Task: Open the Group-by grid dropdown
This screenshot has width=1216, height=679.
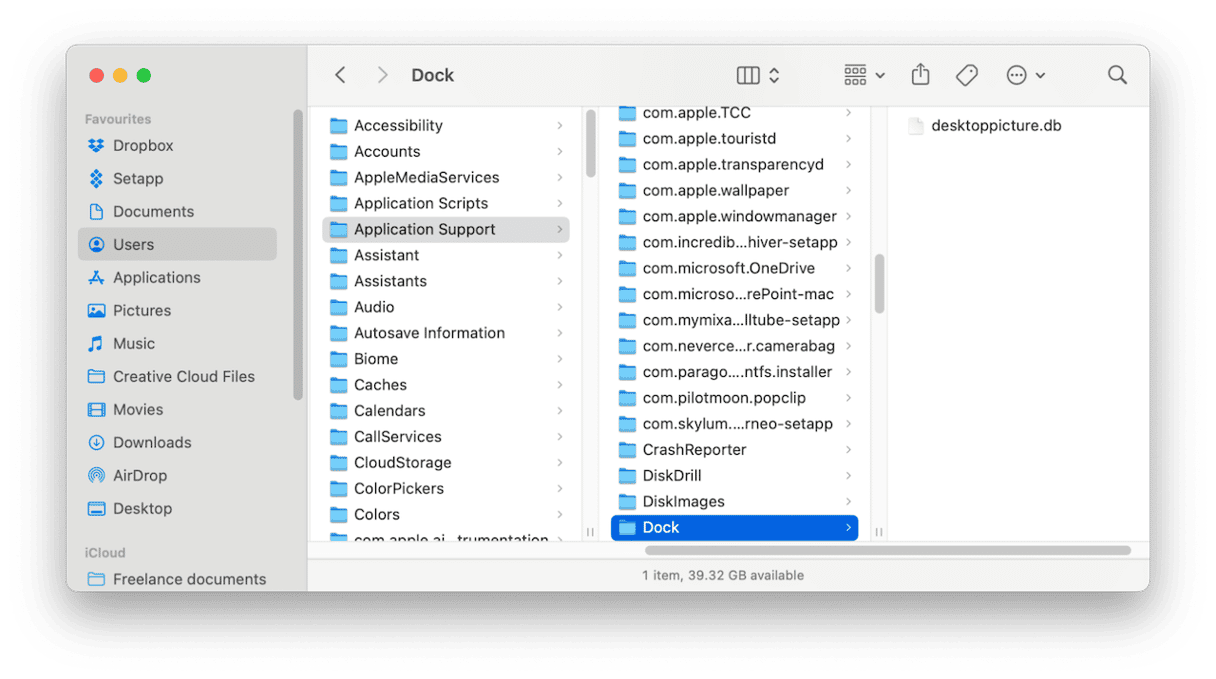Action: [864, 75]
